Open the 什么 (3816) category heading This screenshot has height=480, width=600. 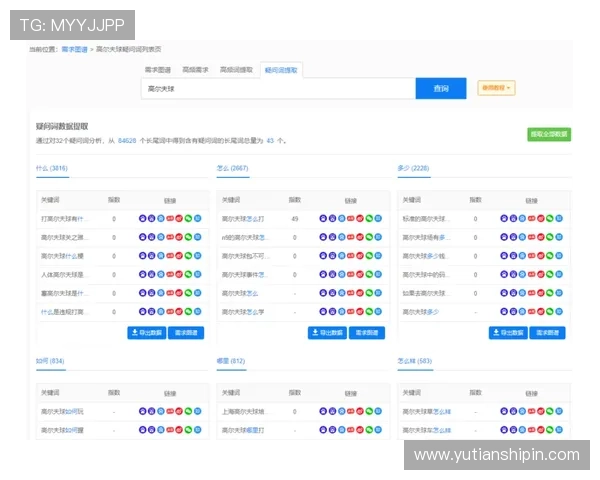point(52,168)
